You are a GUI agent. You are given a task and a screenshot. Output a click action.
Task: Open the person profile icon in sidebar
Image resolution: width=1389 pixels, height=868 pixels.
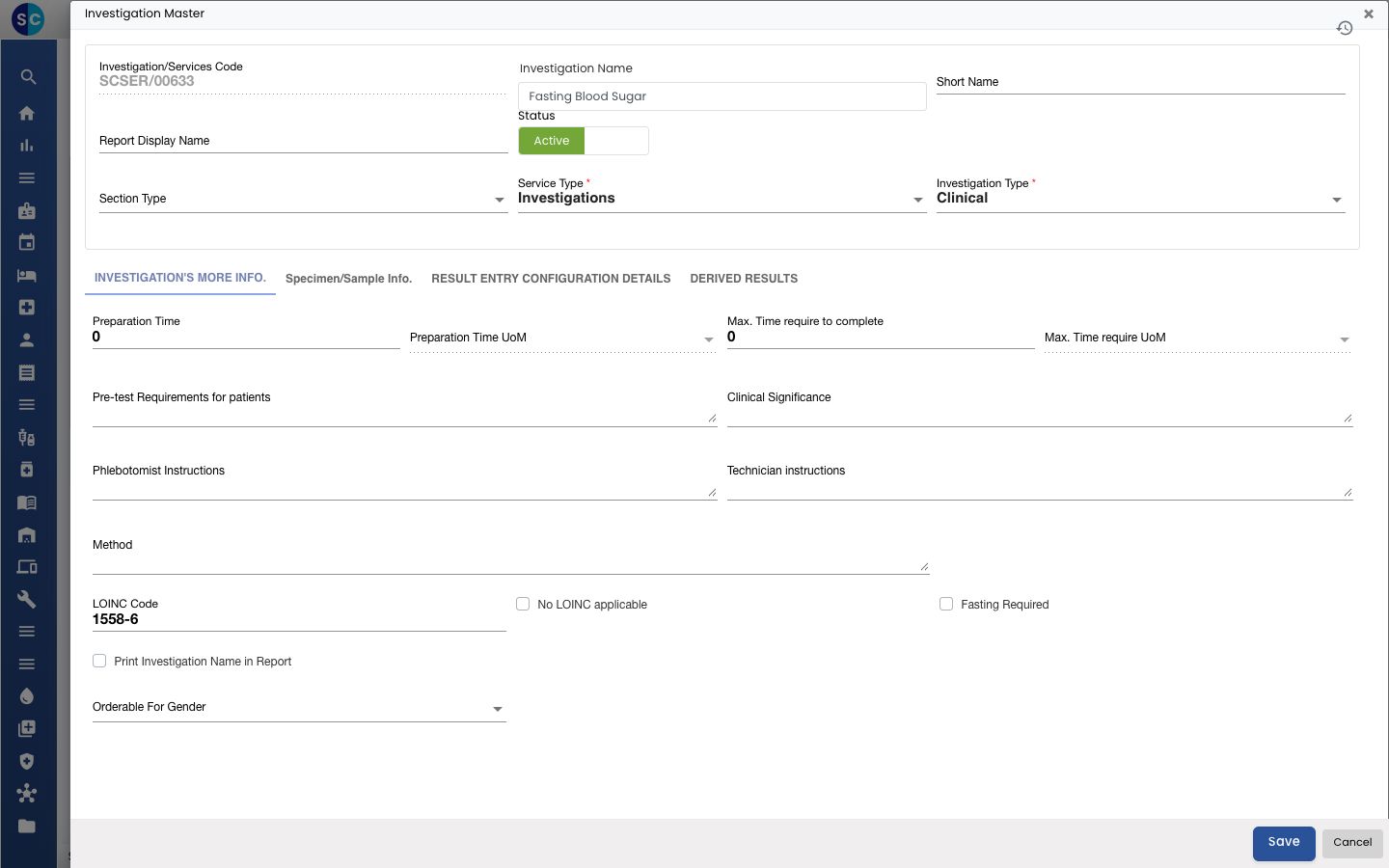(27, 339)
